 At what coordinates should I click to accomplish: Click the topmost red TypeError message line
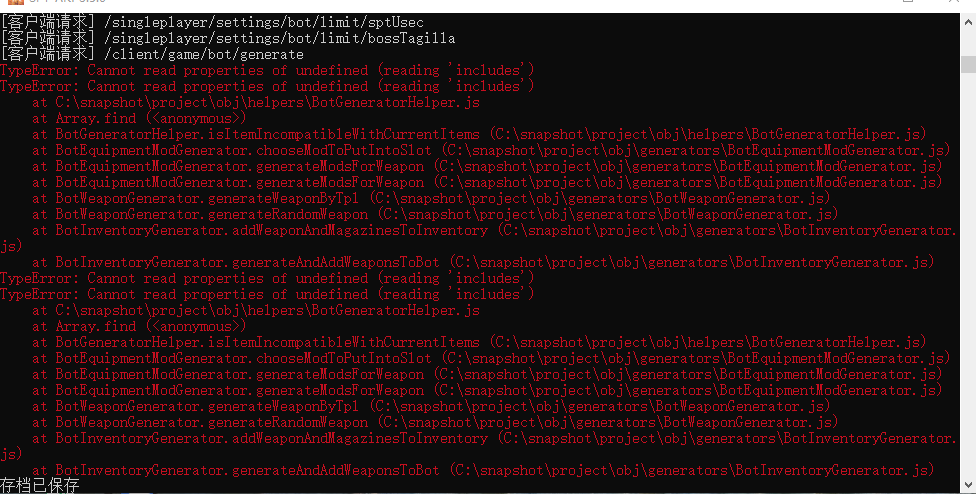click(267, 70)
